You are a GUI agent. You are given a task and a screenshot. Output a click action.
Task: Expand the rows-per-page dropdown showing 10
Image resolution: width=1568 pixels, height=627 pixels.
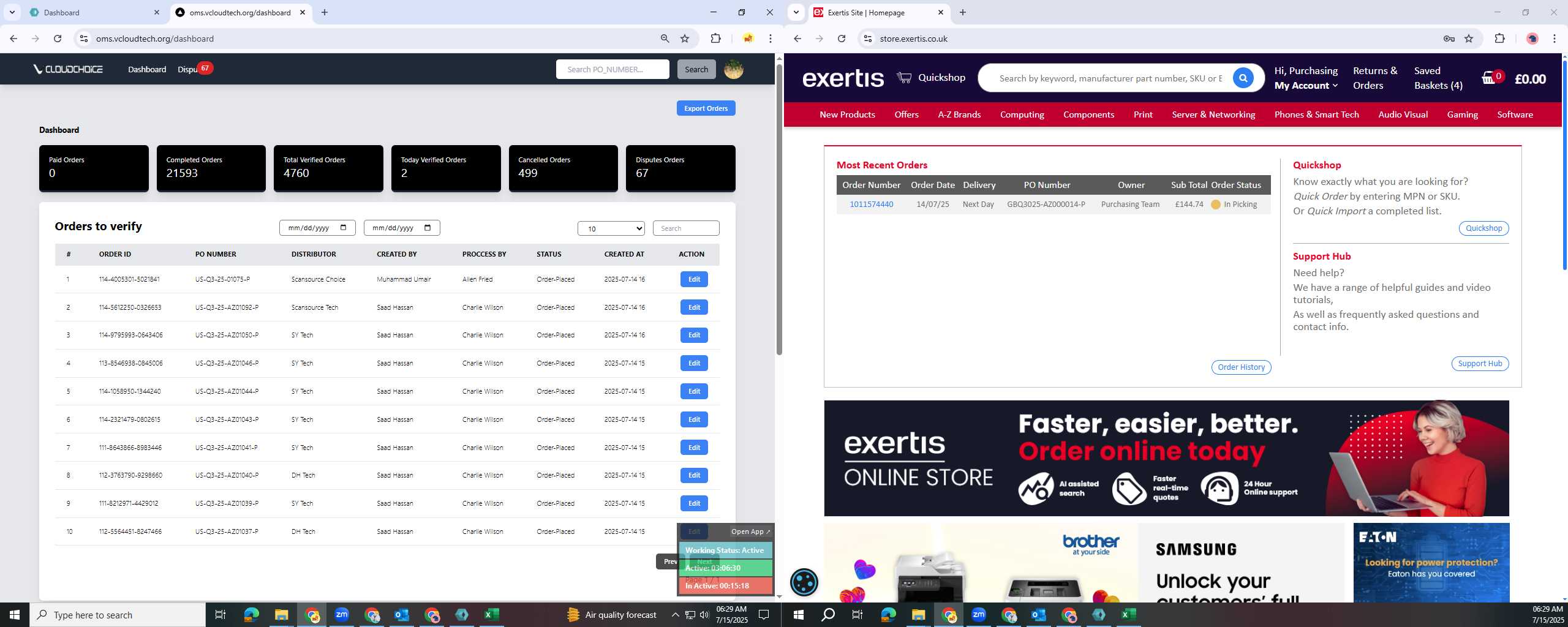click(611, 228)
